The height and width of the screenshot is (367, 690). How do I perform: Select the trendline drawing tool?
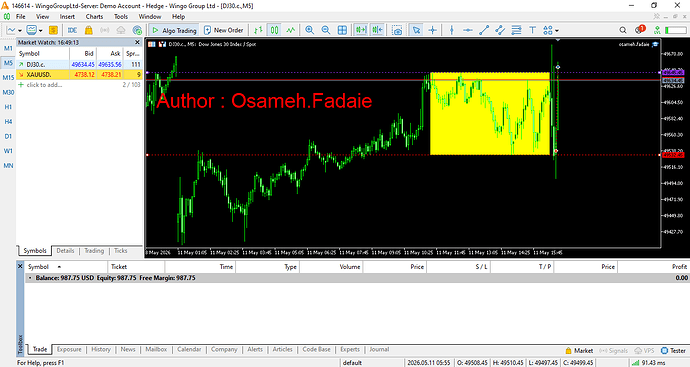tap(484, 30)
